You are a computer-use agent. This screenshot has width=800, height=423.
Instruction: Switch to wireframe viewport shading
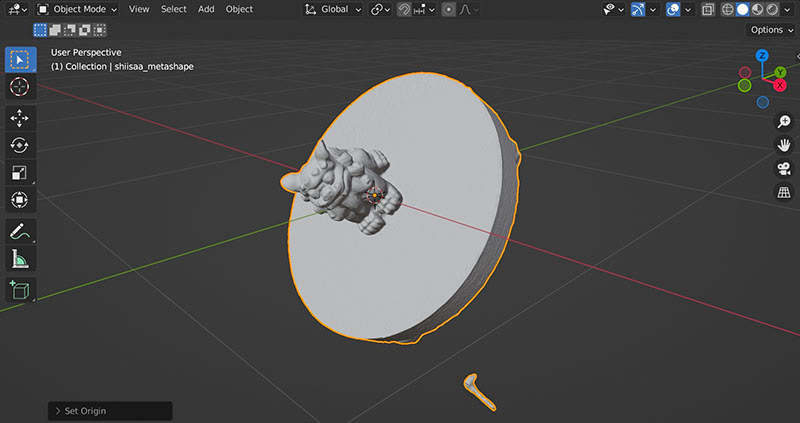(x=728, y=9)
